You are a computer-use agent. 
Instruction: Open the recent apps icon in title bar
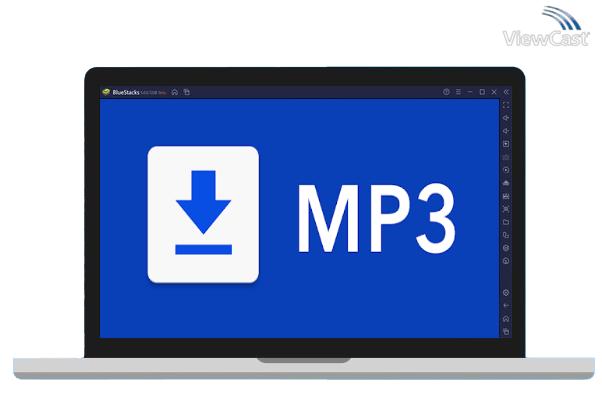(187, 92)
